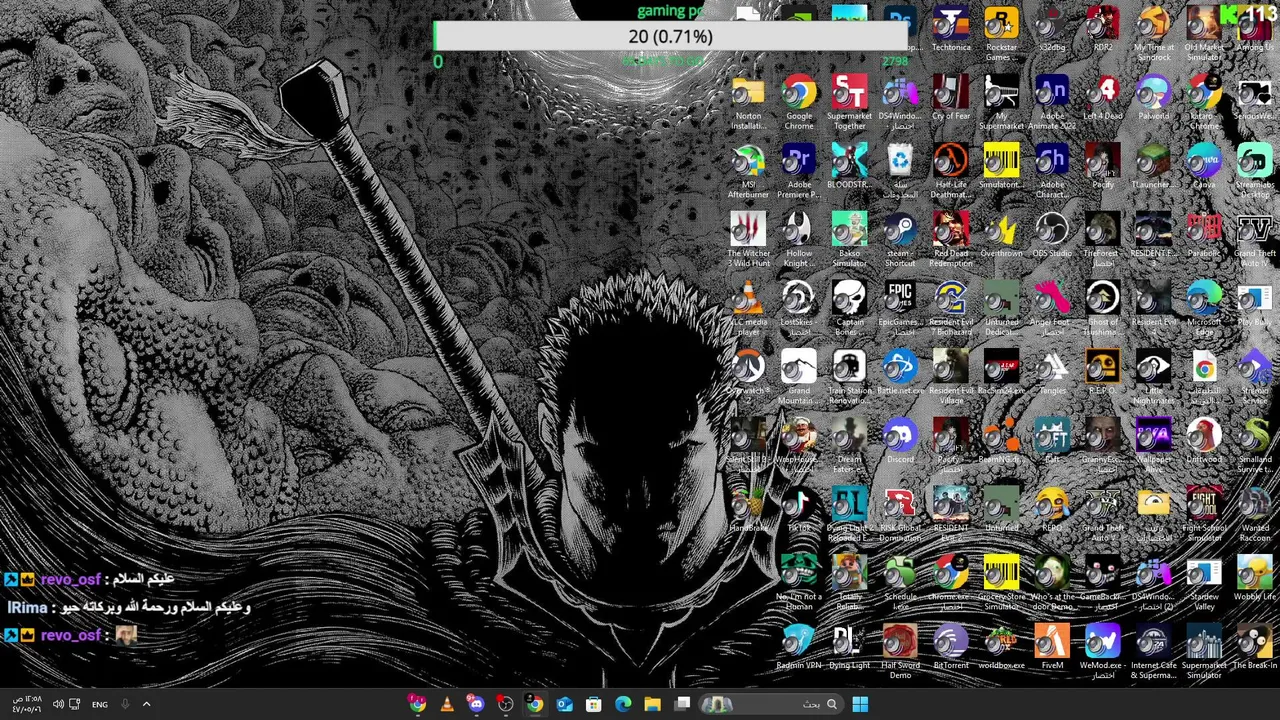Click the 20 (0.71%) progress bar
The height and width of the screenshot is (720, 1280).
671,36
